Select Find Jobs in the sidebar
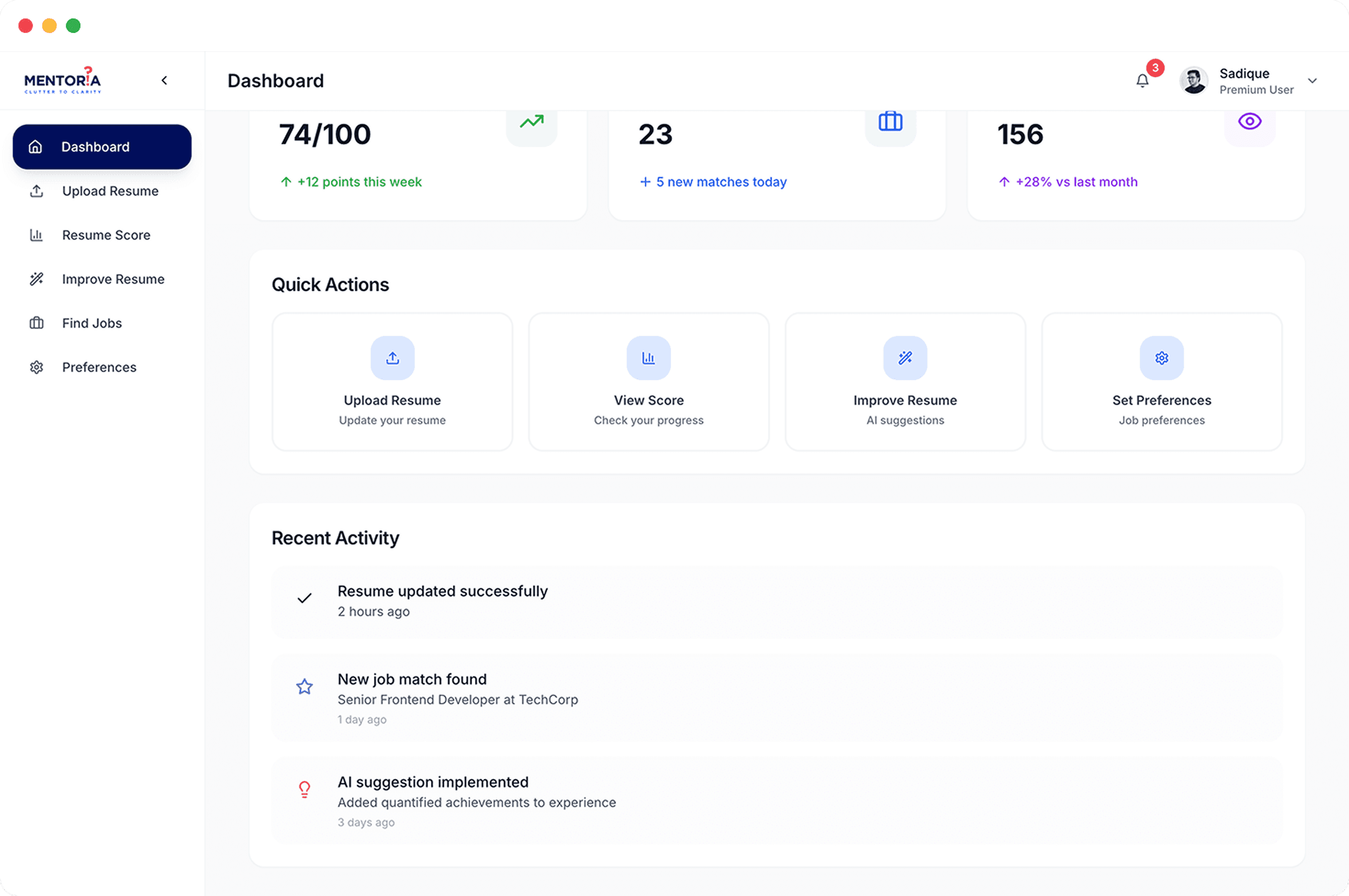Viewport: 1349px width, 896px height. pos(91,323)
